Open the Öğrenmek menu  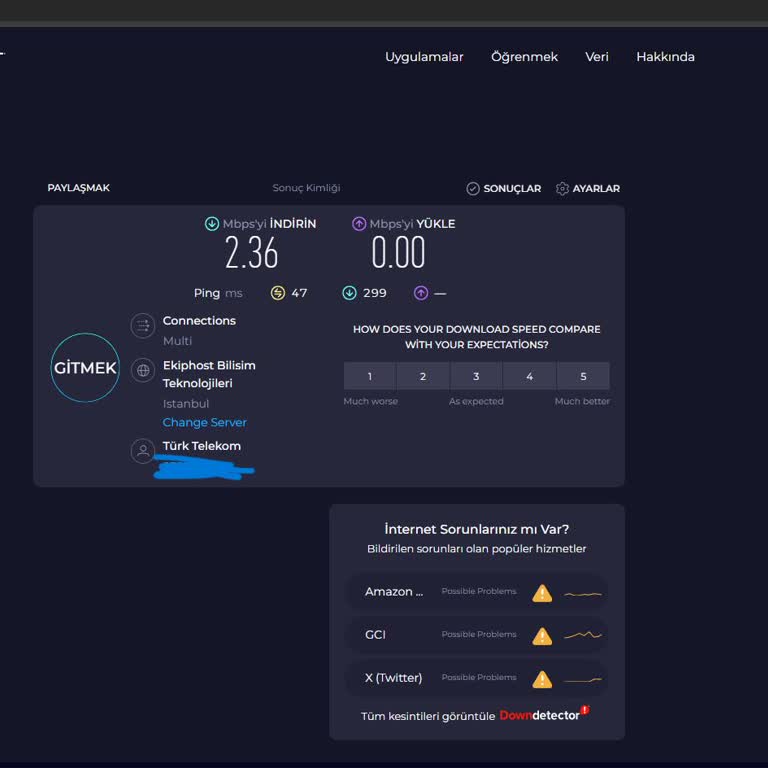pyautogui.click(x=524, y=57)
